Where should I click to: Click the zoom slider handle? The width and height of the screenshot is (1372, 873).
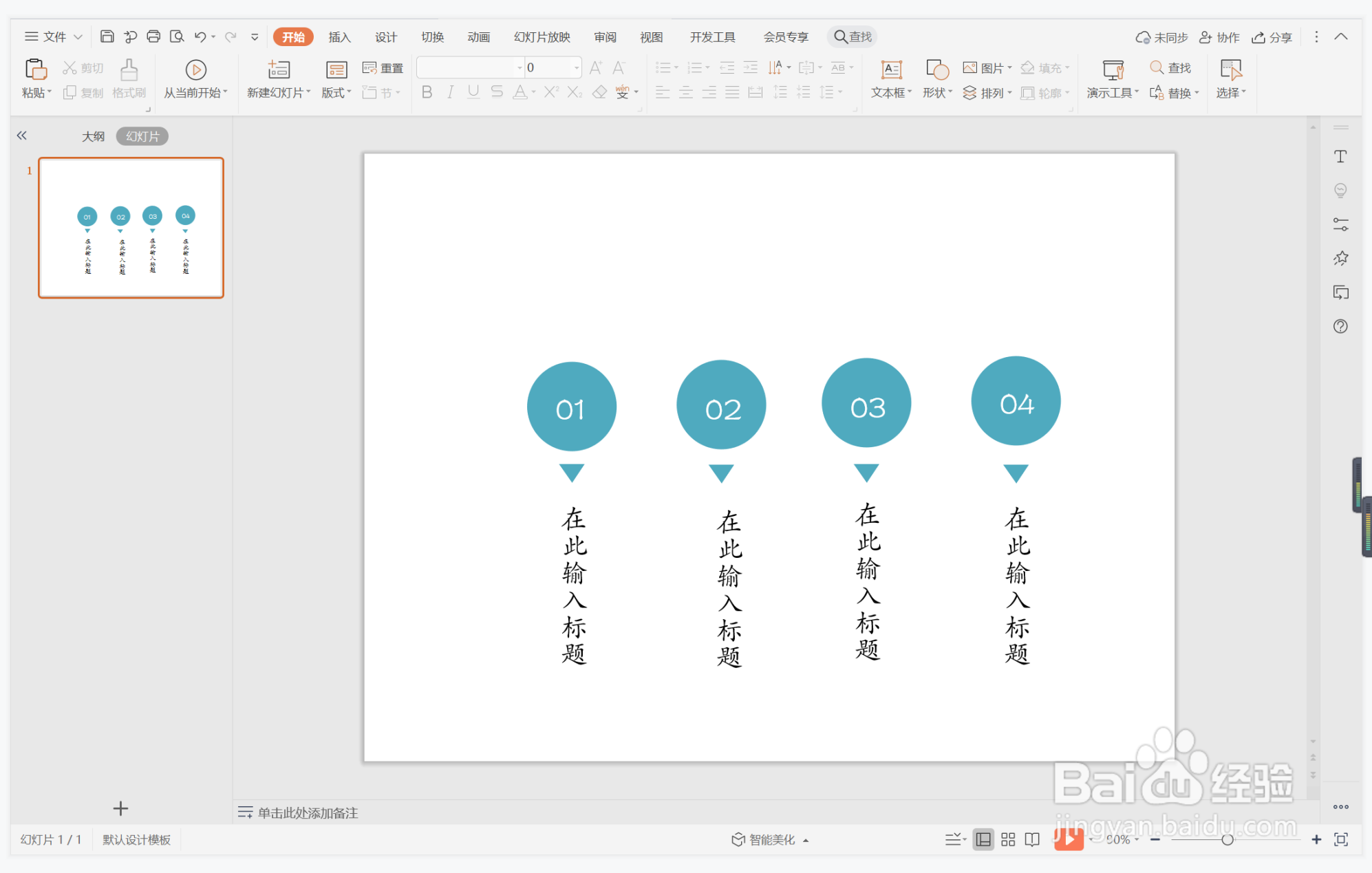point(1227,839)
